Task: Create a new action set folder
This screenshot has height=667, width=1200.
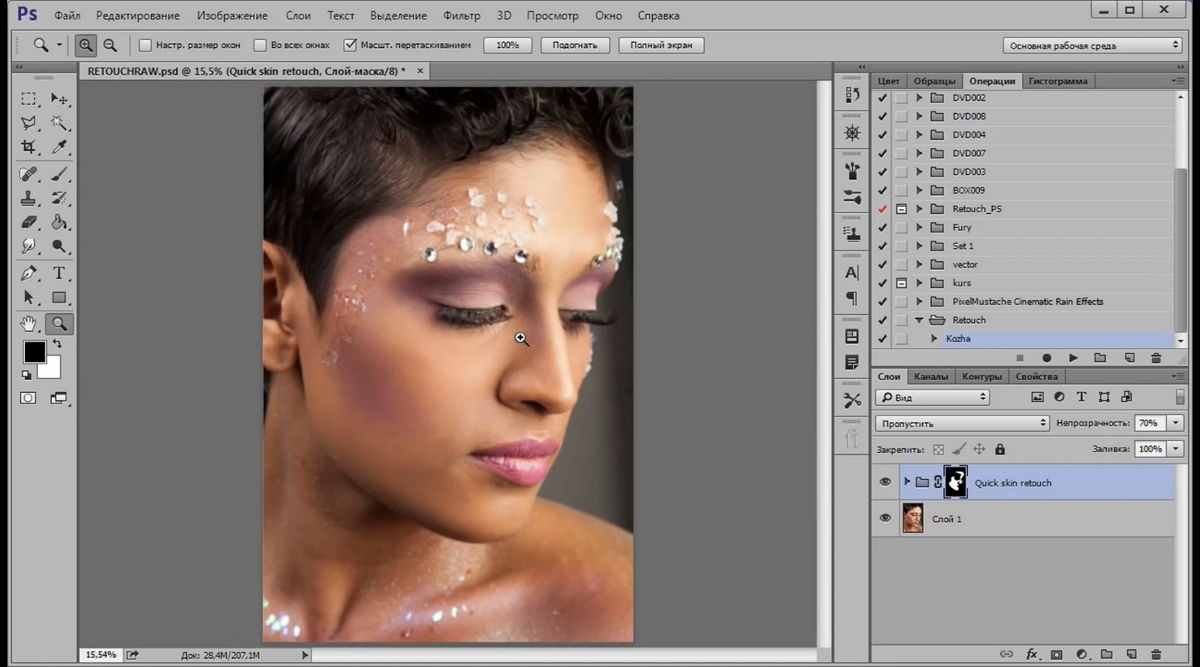Action: coord(1100,357)
